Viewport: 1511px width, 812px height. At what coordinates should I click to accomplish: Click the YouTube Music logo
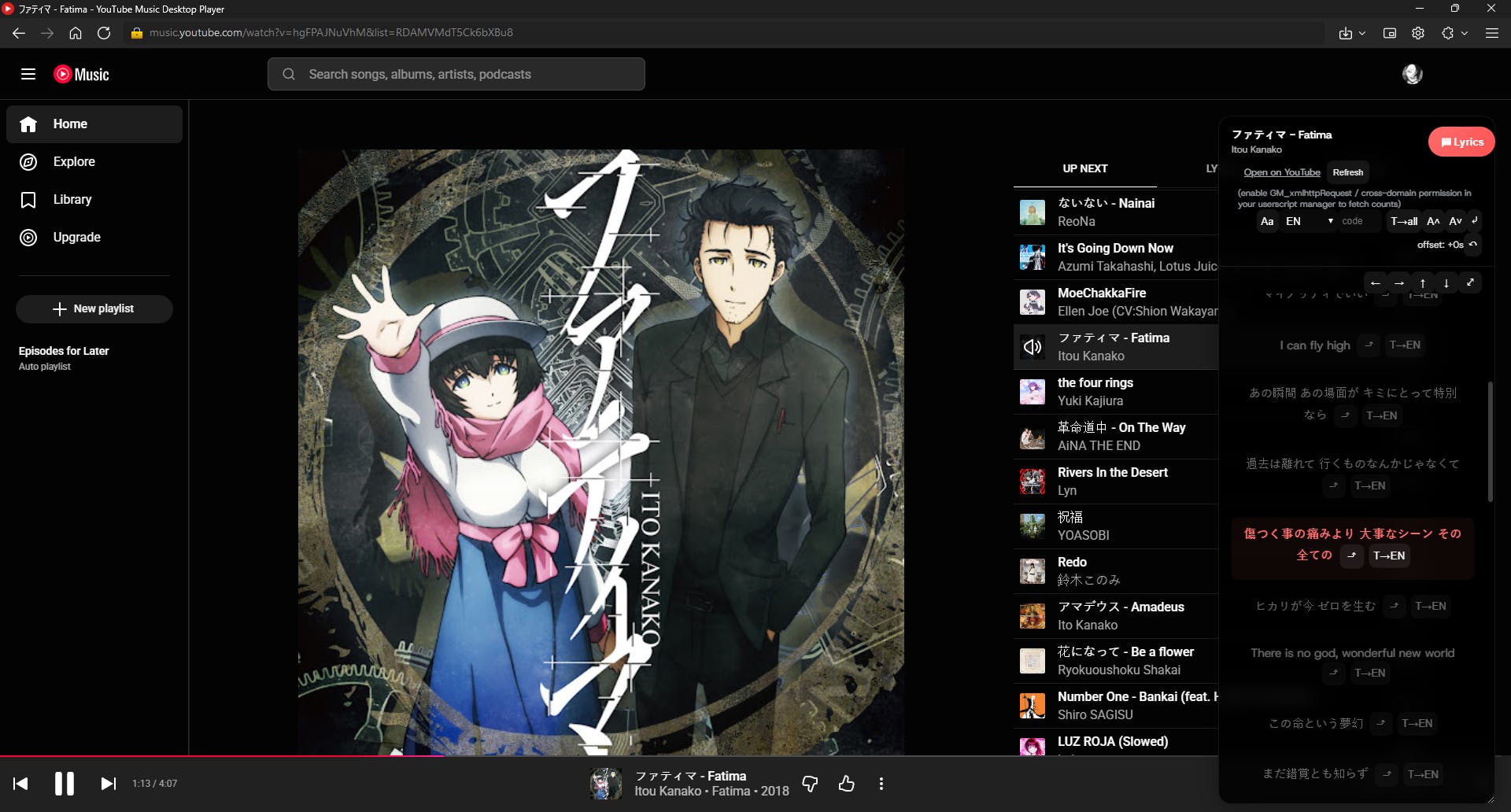81,74
